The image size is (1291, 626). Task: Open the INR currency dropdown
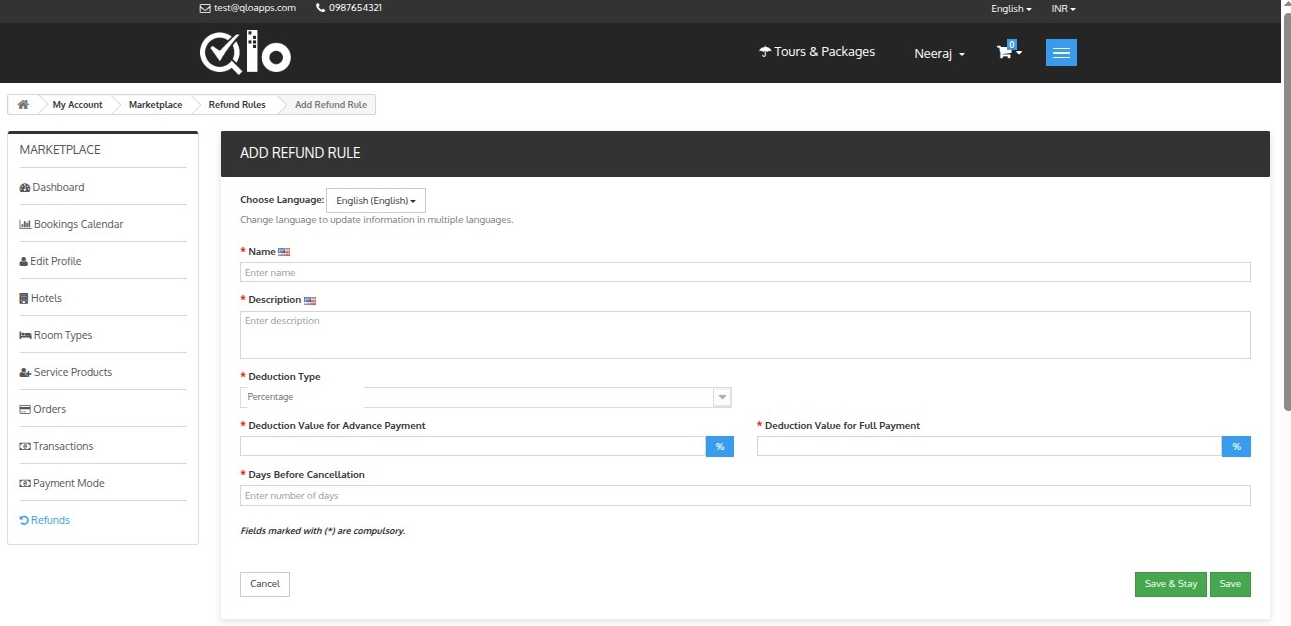point(1063,8)
